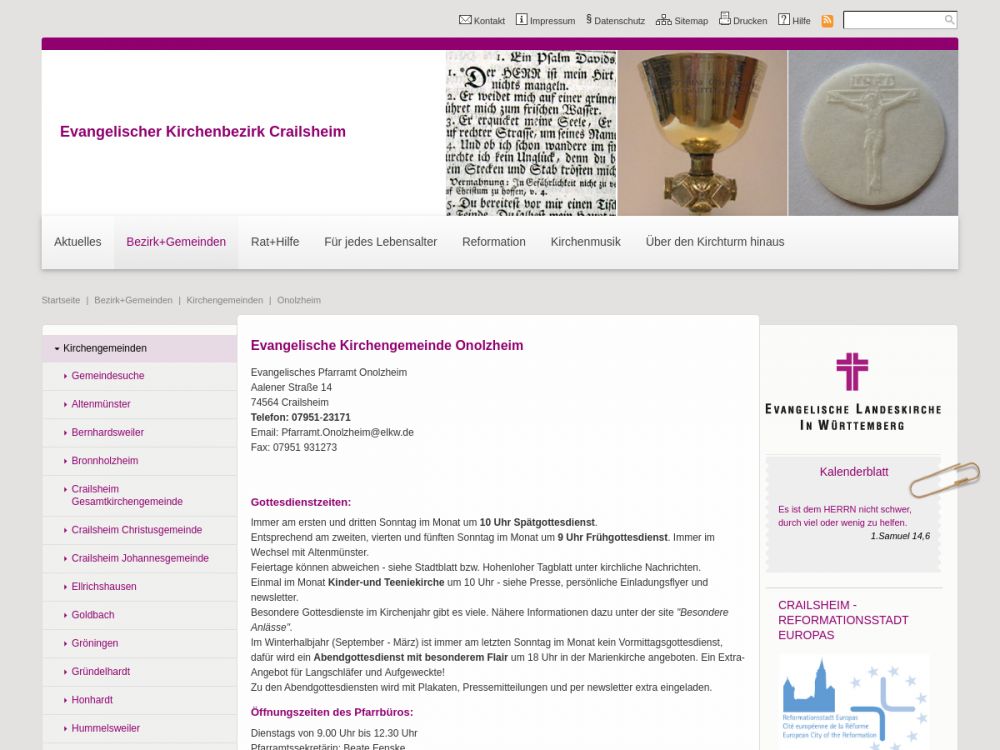1000x750 pixels.
Task: Click the Kontakt envelope icon
Action: click(x=465, y=20)
